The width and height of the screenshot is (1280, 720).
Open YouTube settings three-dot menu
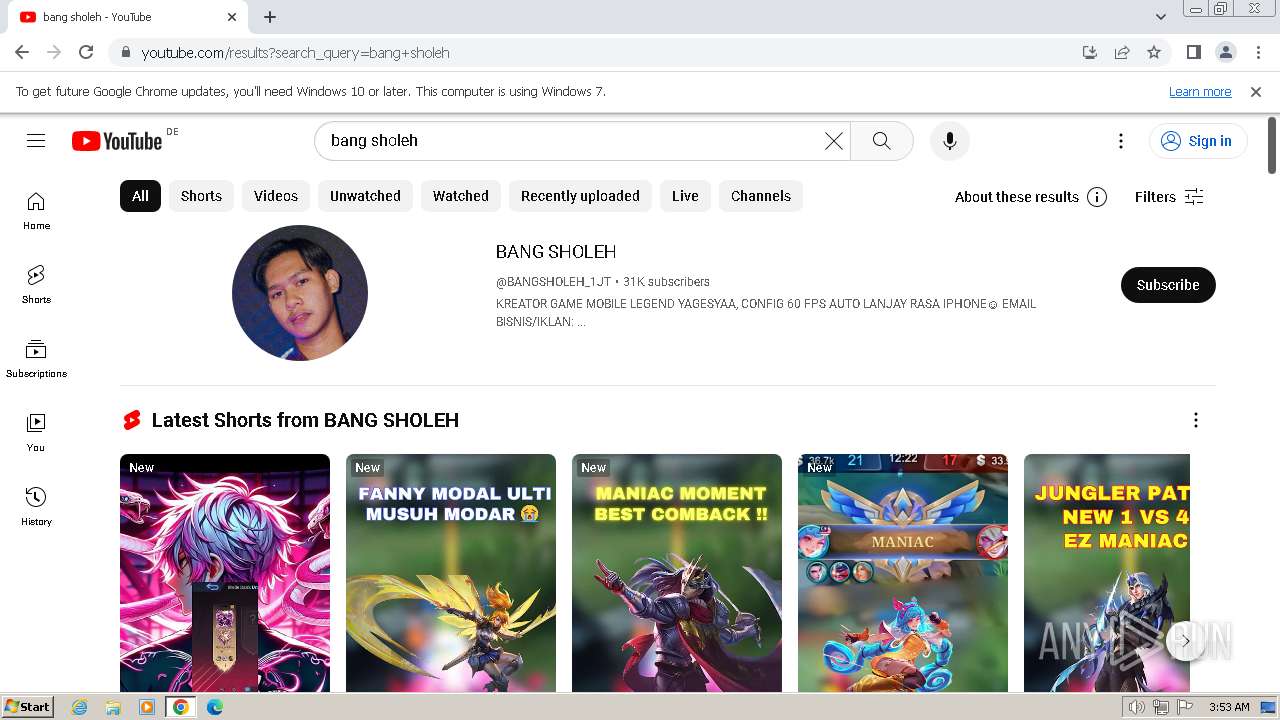tap(1121, 141)
